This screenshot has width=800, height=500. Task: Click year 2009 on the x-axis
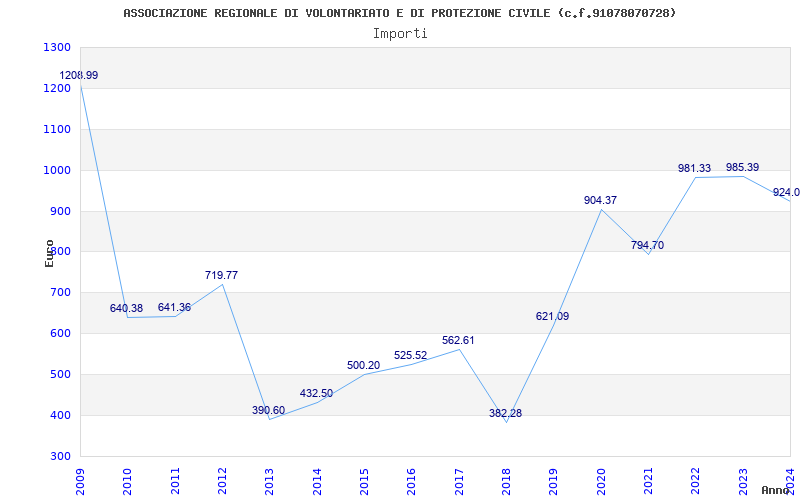(x=80, y=482)
